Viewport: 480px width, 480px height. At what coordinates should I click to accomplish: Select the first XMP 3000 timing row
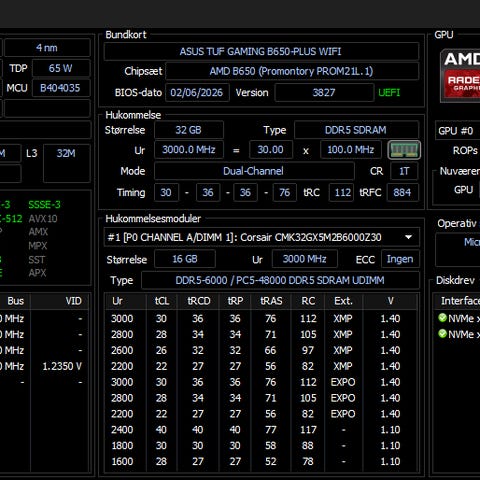(261, 318)
